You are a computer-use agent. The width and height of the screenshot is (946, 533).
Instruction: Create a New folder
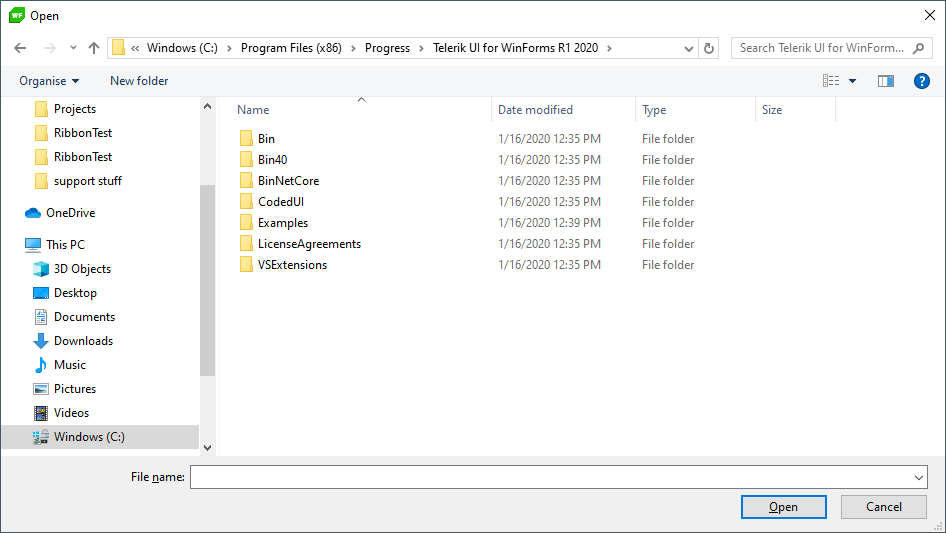(x=139, y=81)
